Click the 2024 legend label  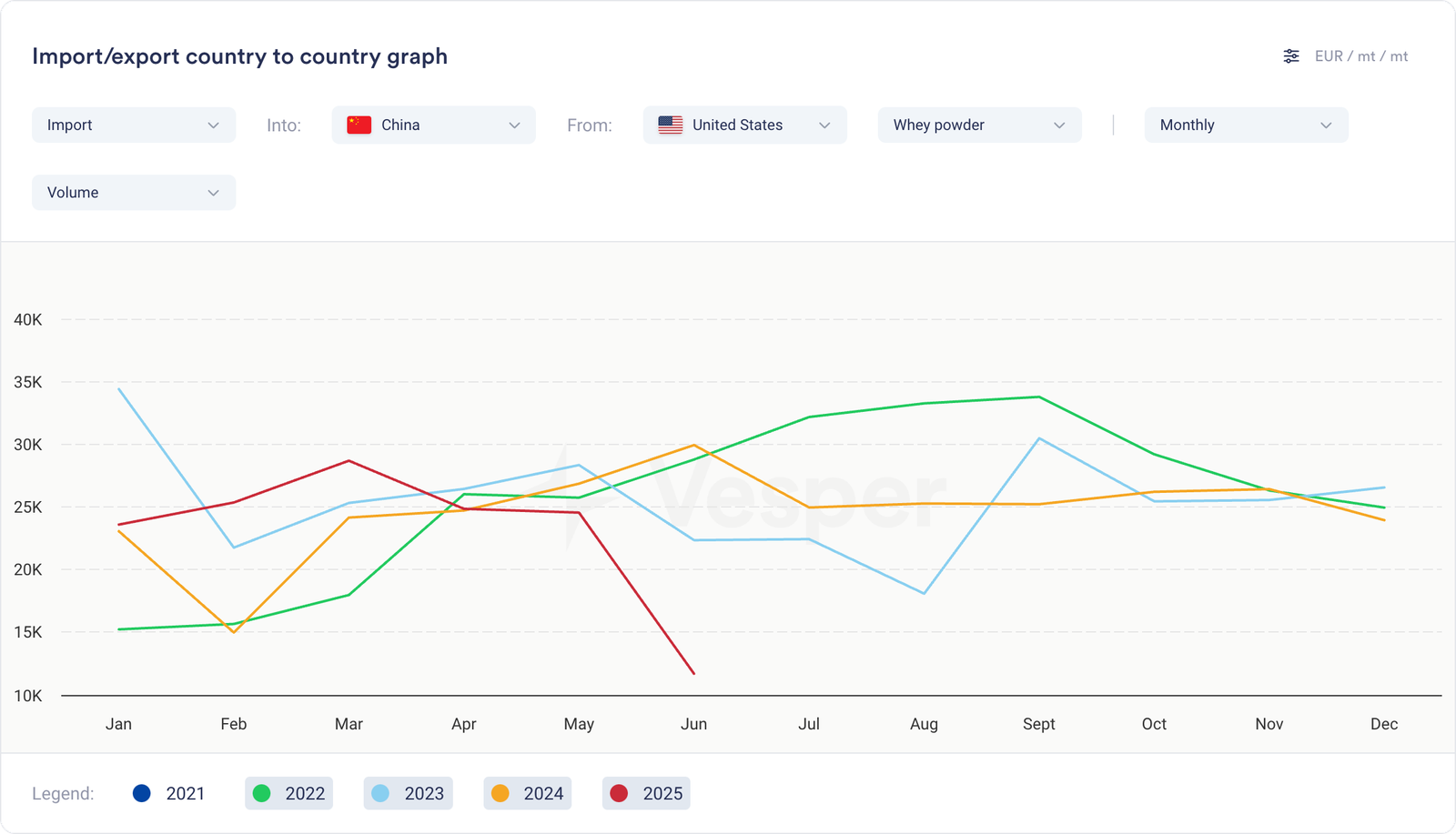pos(543,793)
